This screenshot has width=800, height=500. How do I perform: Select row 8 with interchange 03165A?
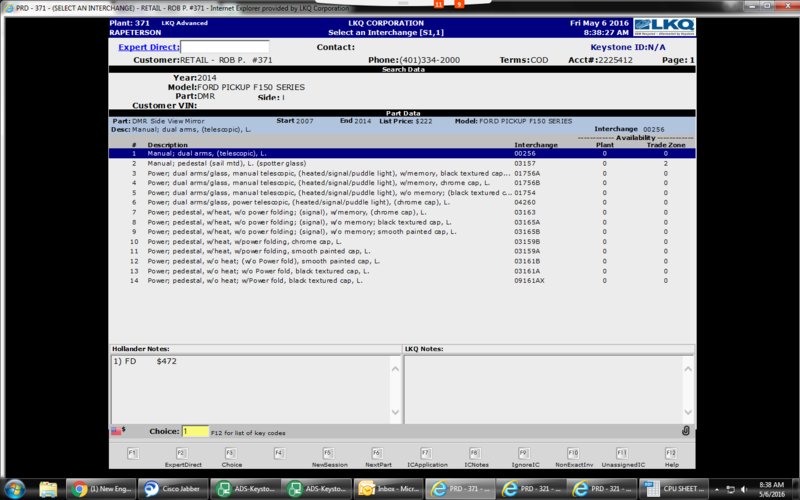click(x=402, y=222)
